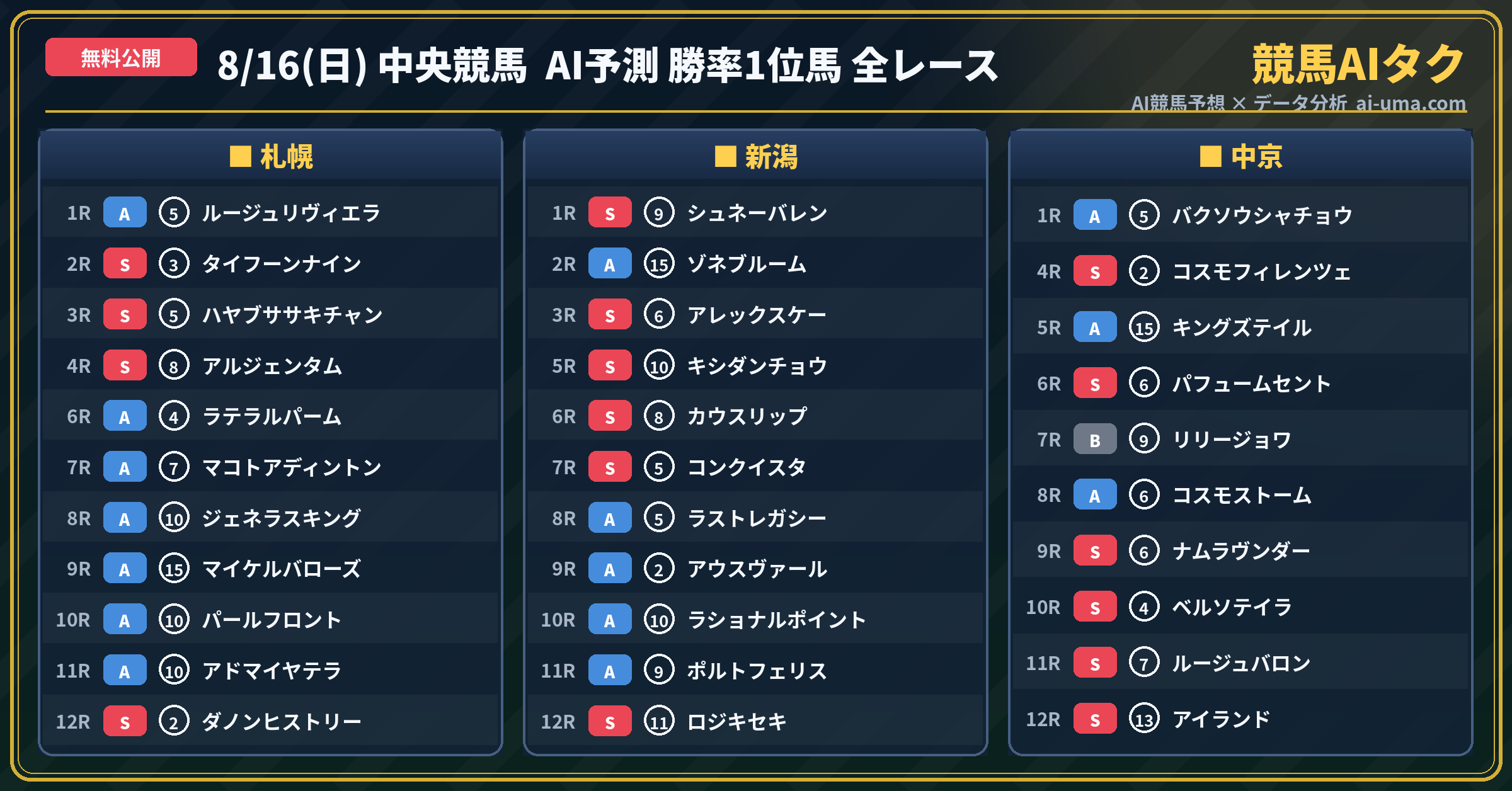
Task: Select horse name コスモフィレンツェ
Action: pyautogui.click(x=1261, y=271)
